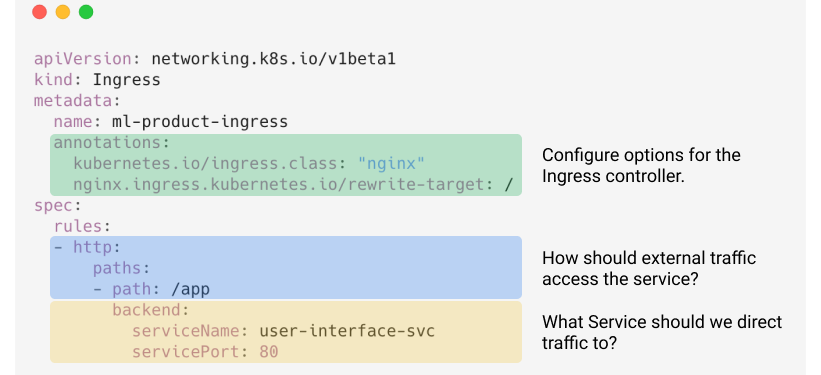
Task: Click the "What Service should we direct traffic to?" note
Action: pos(662,332)
